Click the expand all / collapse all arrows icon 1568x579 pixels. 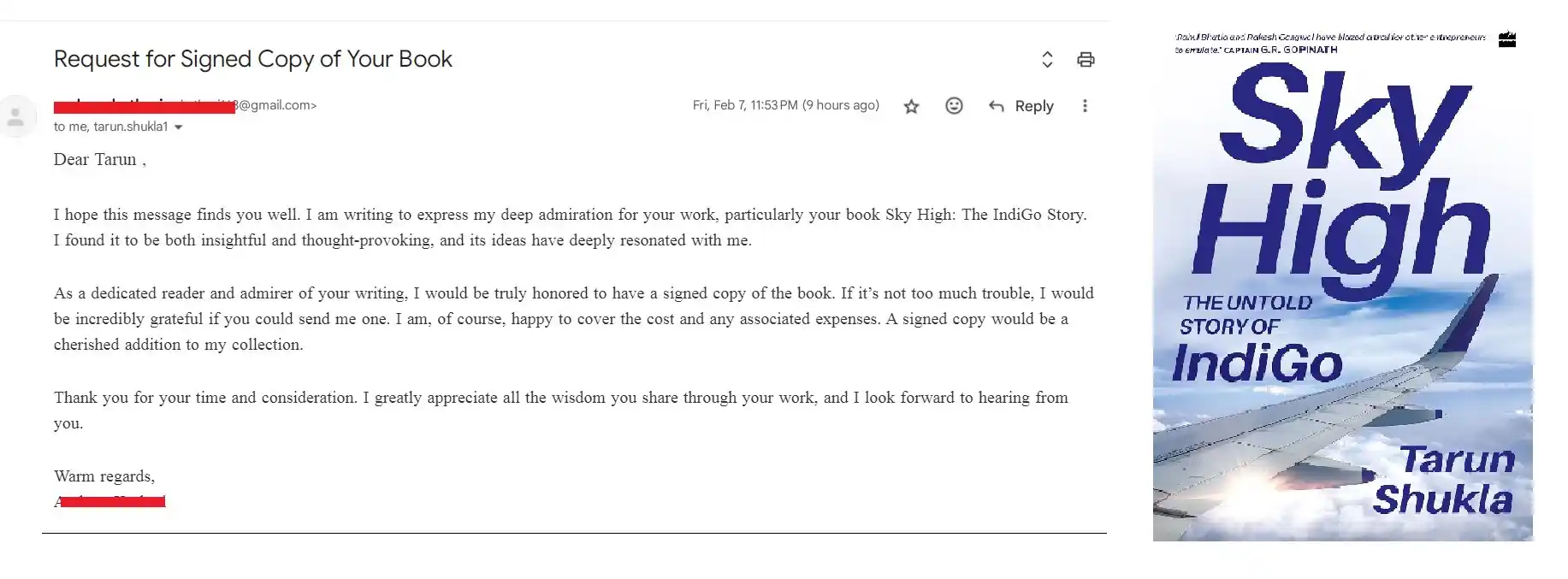point(1047,59)
